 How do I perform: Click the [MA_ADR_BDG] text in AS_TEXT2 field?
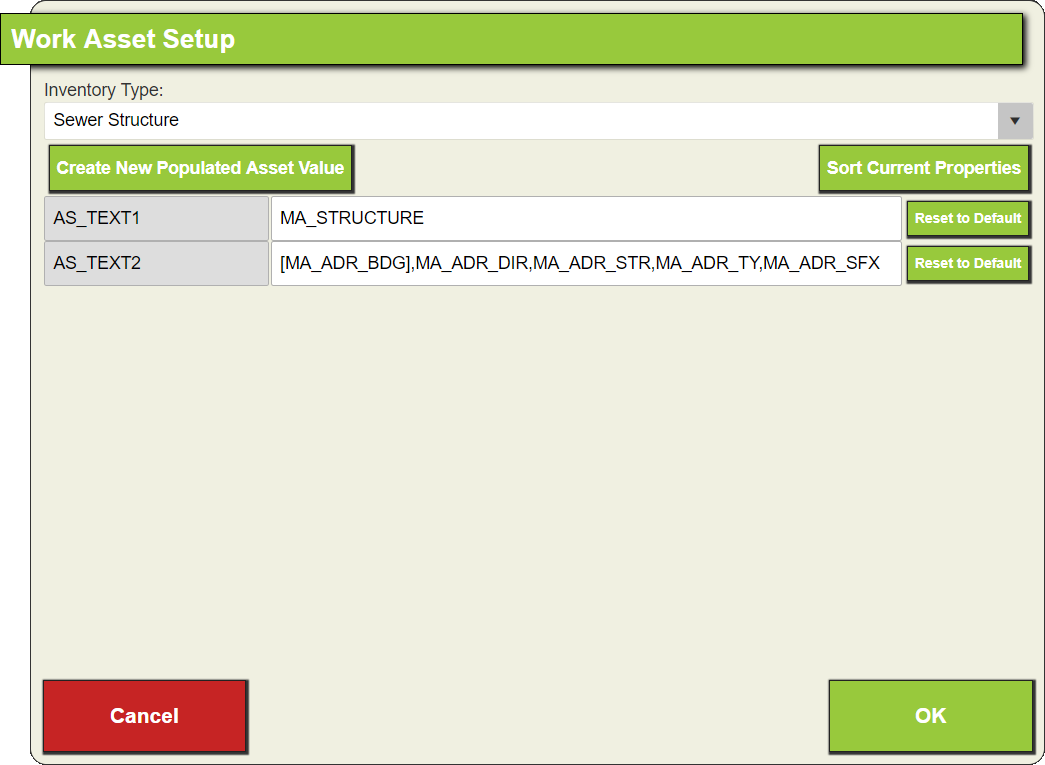345,263
